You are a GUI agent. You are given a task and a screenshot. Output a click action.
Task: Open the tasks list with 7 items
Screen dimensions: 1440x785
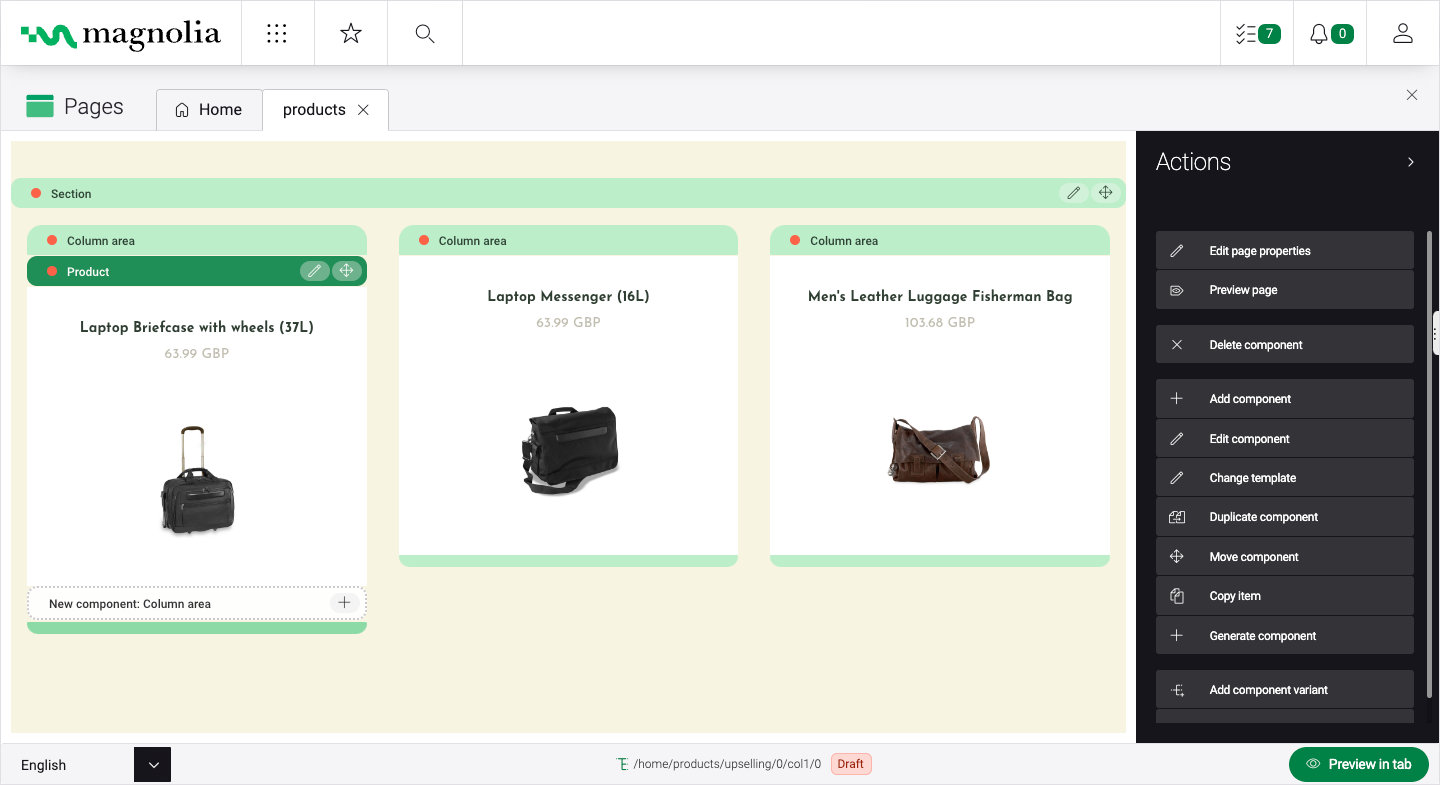pos(1257,34)
